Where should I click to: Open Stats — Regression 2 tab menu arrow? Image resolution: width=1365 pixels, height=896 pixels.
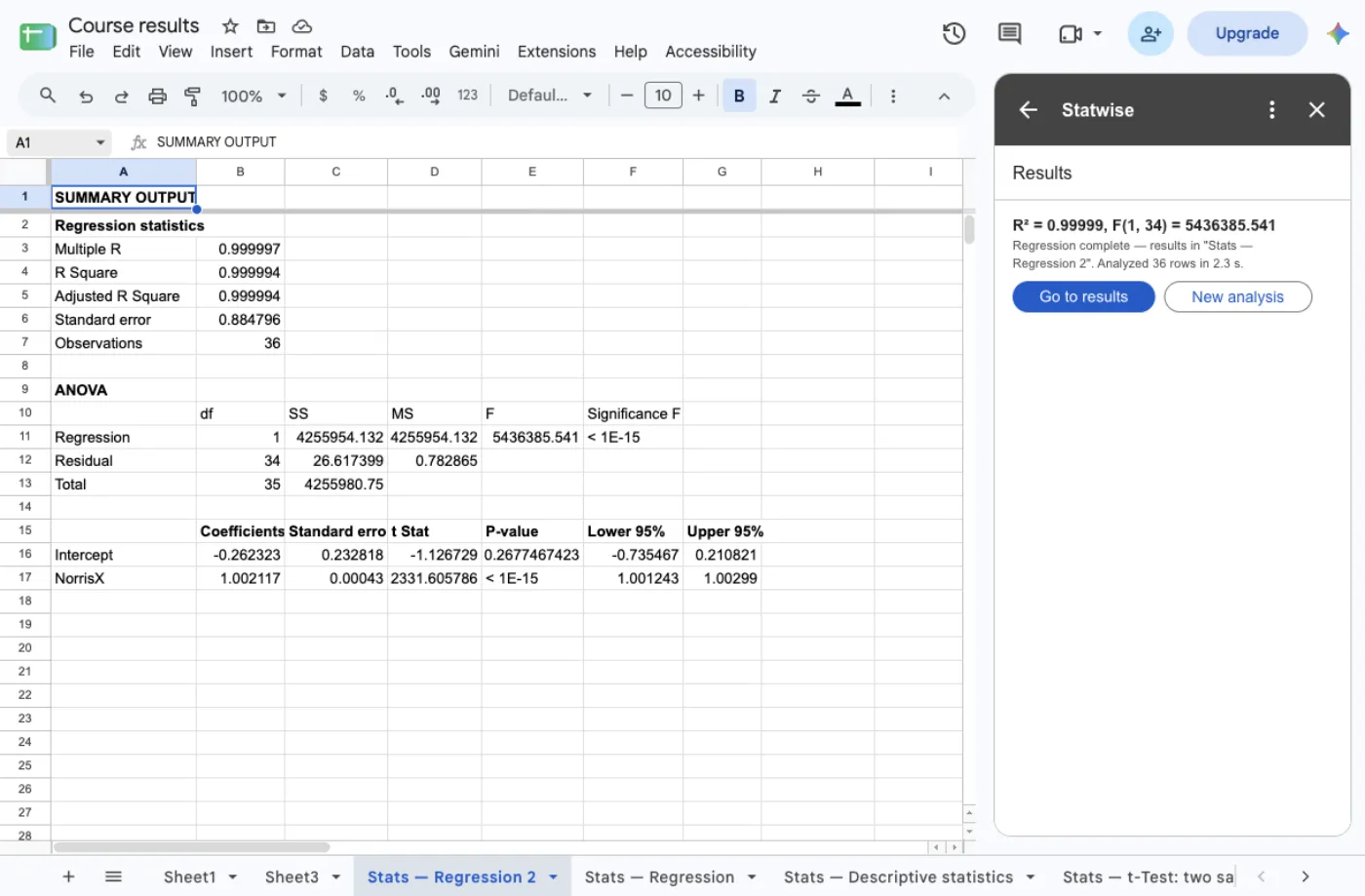[x=553, y=877]
